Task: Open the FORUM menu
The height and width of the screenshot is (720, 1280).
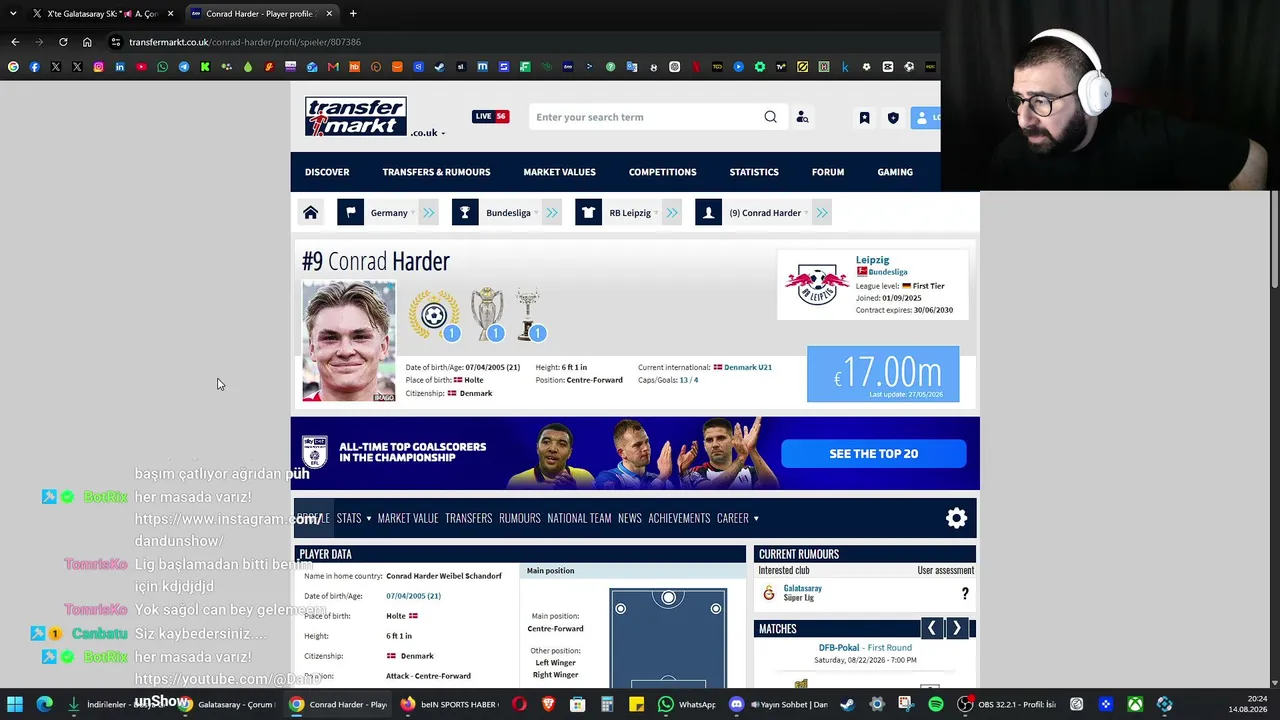Action: tap(828, 172)
